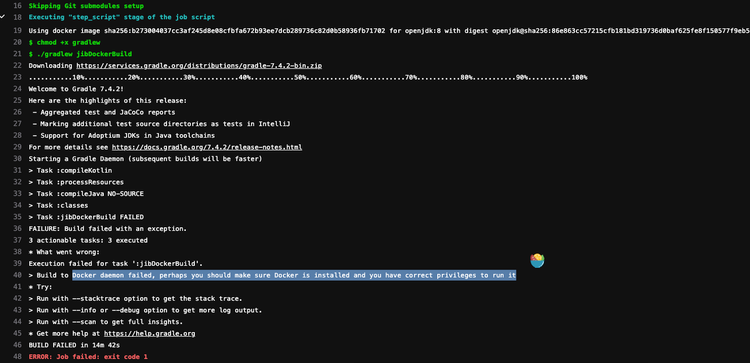Click line number 21 beside ./gradlew jibDockerBuild
The width and height of the screenshot is (750, 363).
pos(18,54)
